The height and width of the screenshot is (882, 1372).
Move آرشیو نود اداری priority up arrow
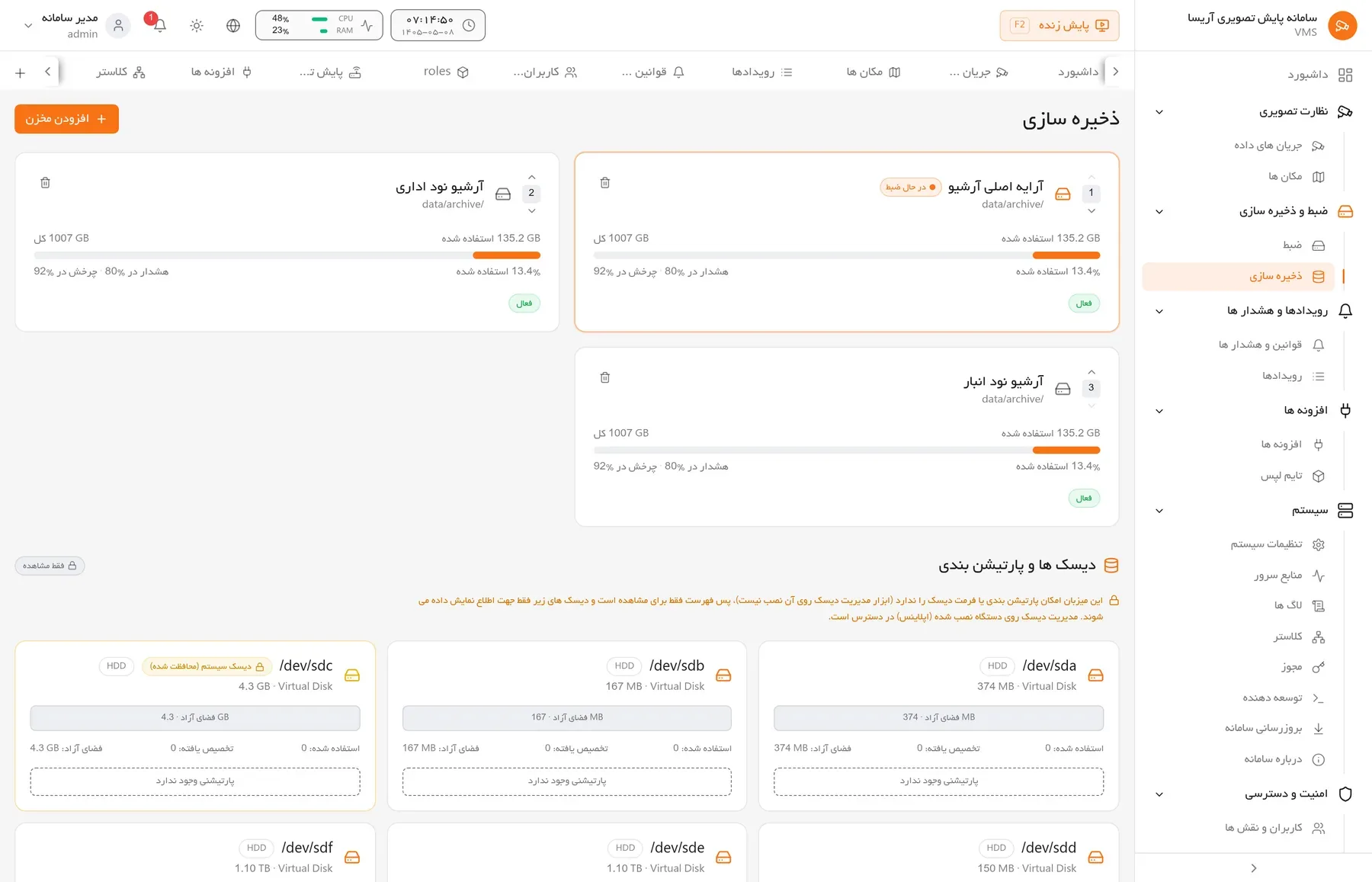(x=532, y=177)
